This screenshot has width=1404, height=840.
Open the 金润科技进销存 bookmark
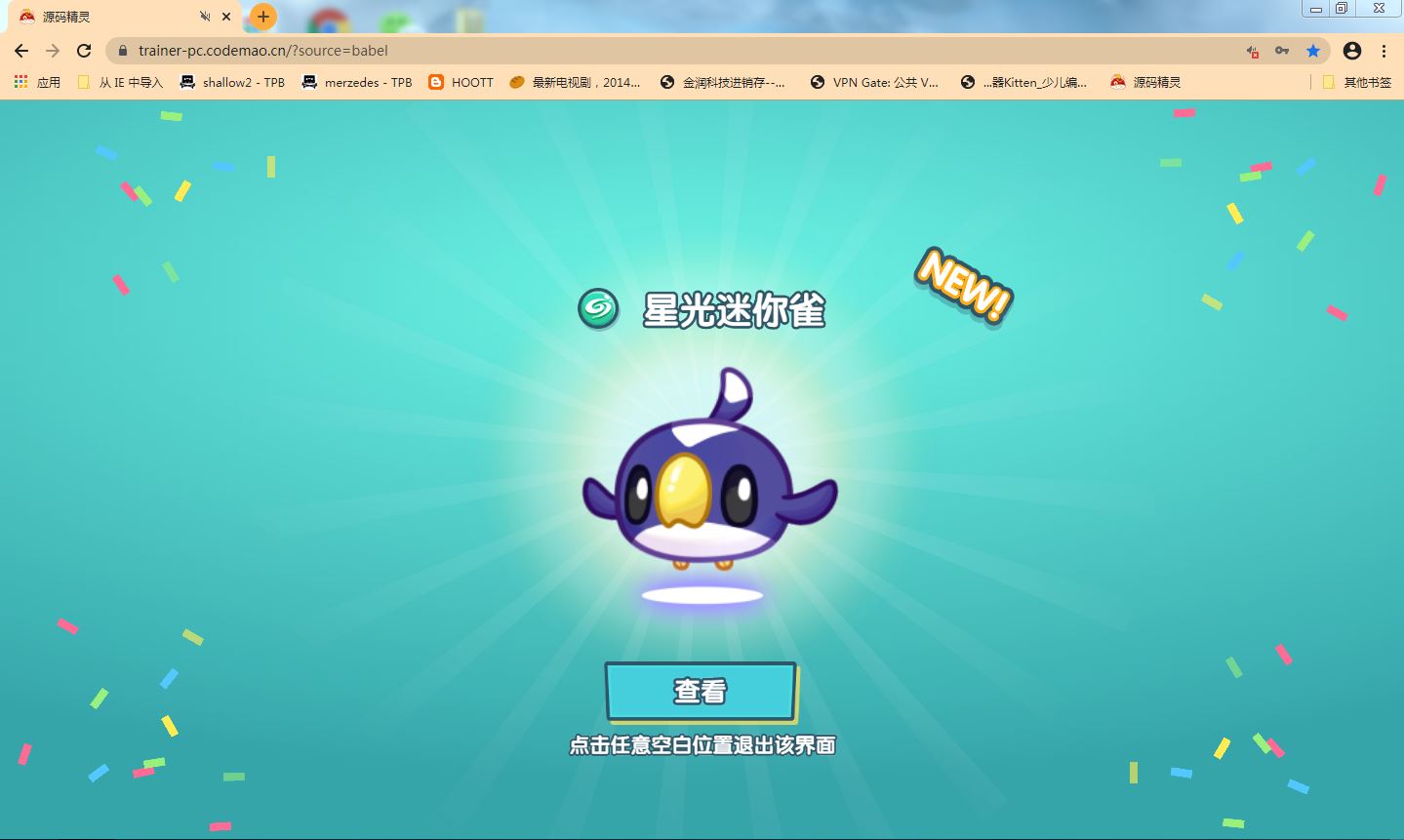[x=723, y=83]
